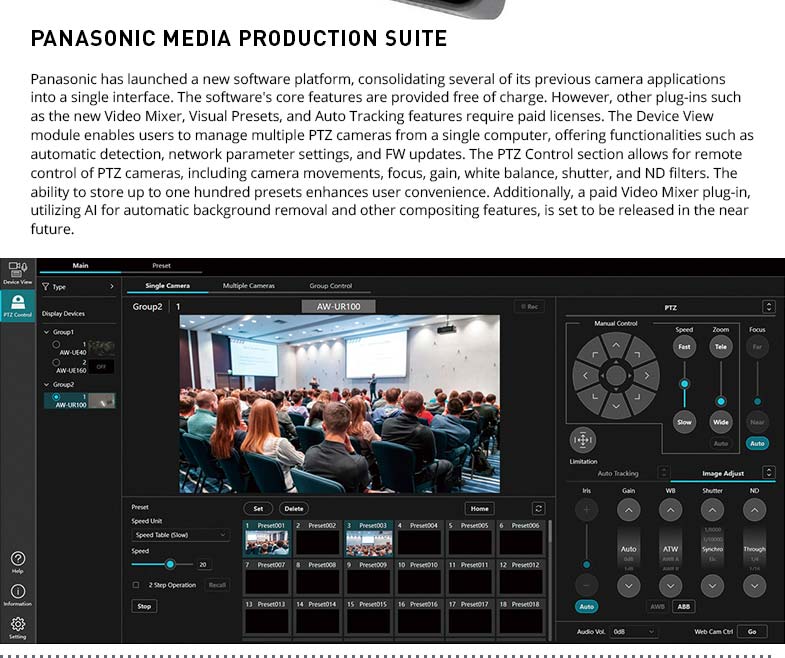785x658 pixels.
Task: Pan camera left with the left arrow
Action: pos(585,376)
